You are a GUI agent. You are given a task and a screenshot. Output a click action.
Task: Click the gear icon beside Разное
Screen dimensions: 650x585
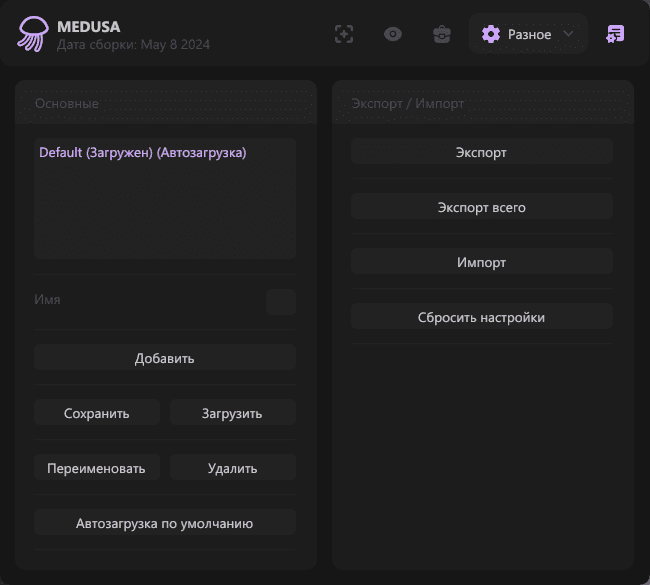491,34
